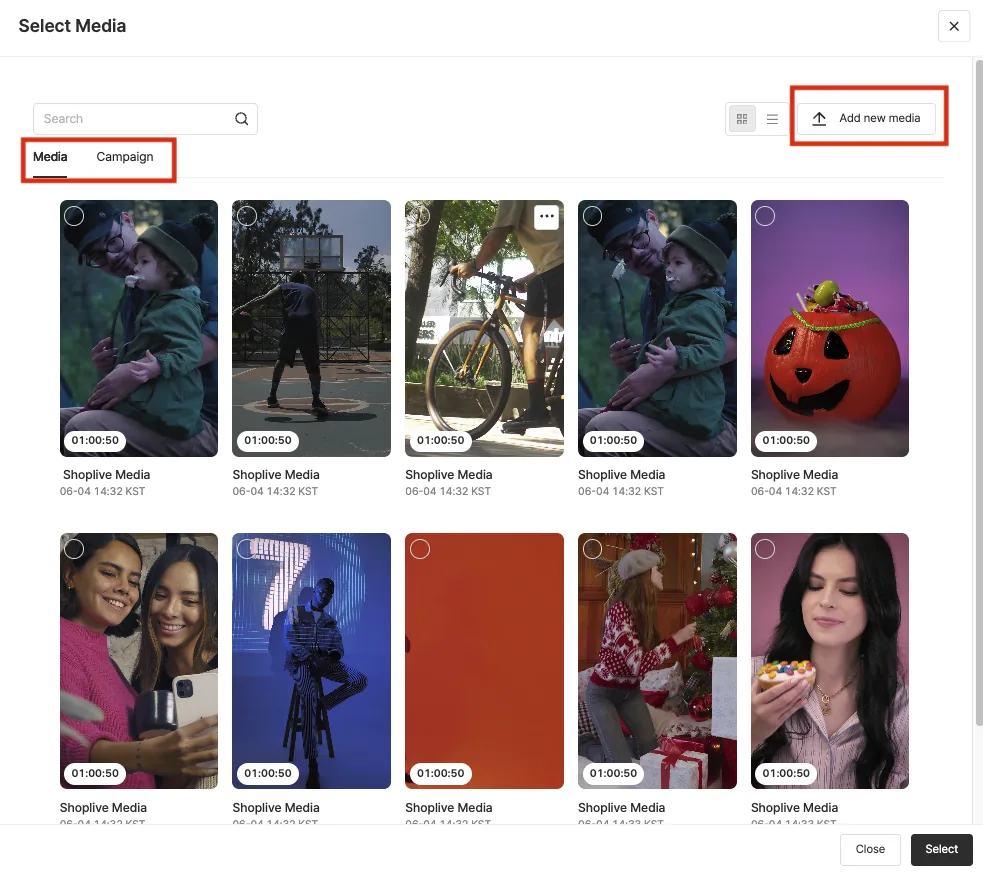Open the bicycle rider thumbnail
The width and height of the screenshot is (983, 873).
484,328
